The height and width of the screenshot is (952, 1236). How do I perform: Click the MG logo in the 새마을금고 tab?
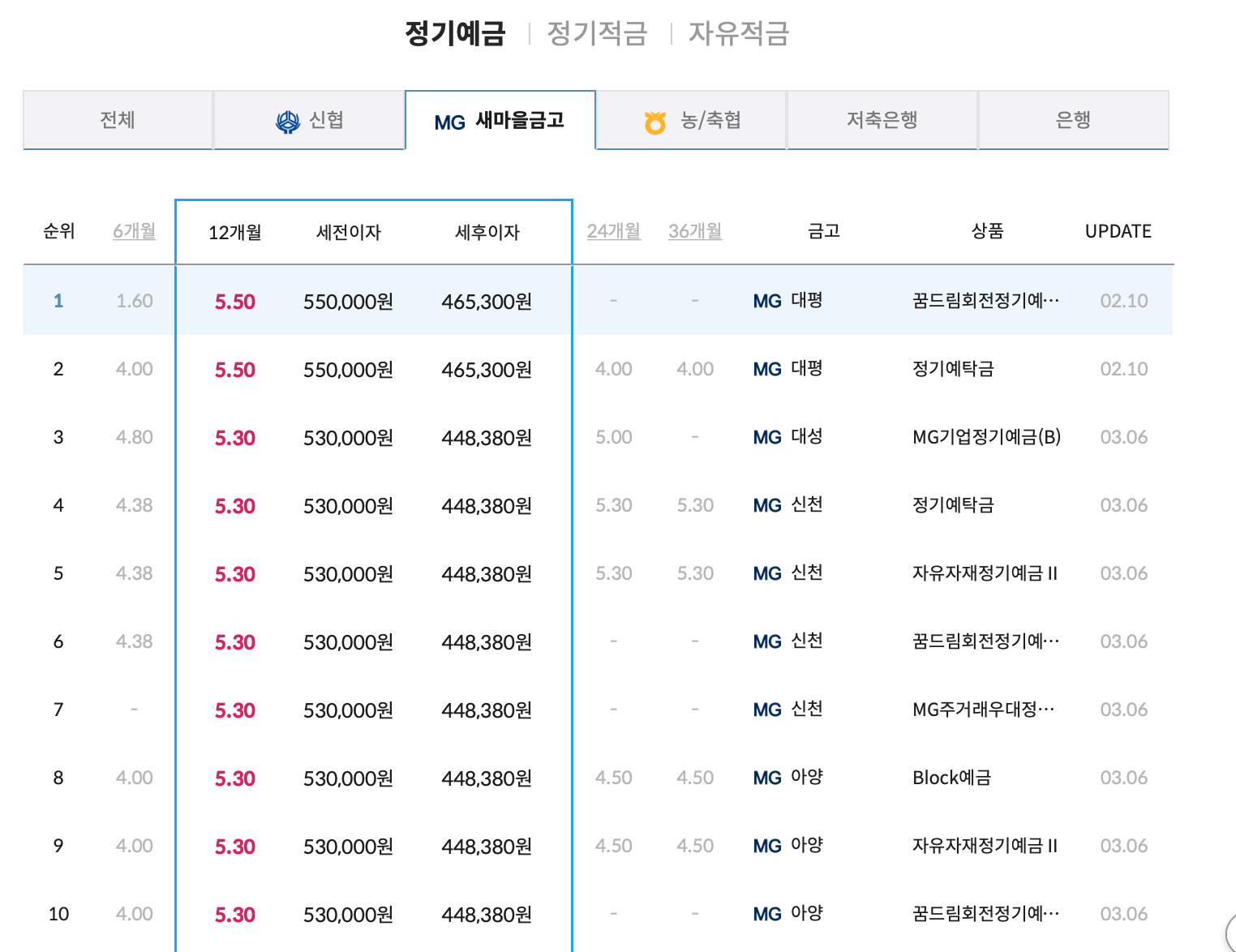[x=451, y=120]
